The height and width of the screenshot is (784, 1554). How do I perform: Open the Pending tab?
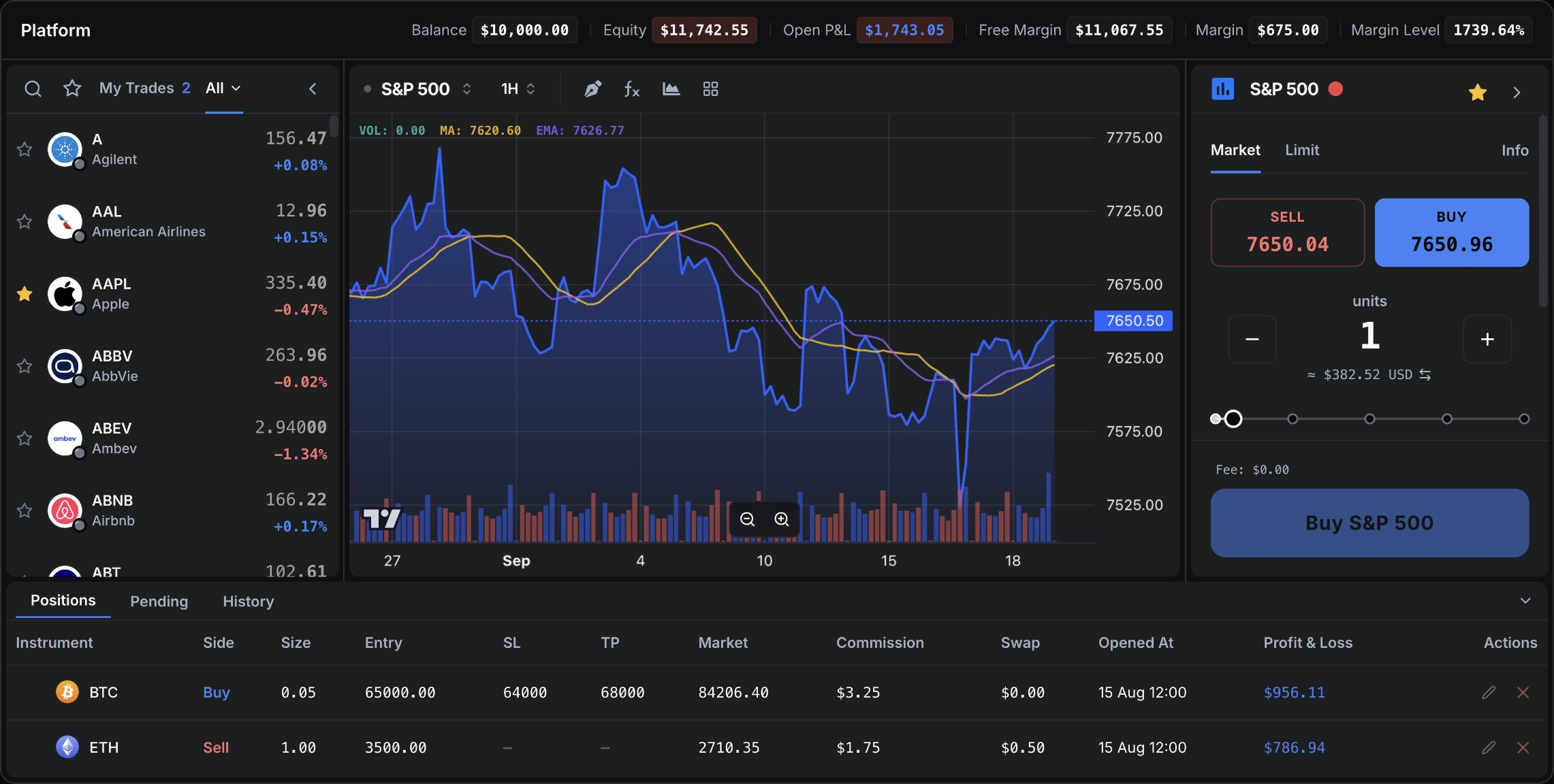[x=159, y=602]
